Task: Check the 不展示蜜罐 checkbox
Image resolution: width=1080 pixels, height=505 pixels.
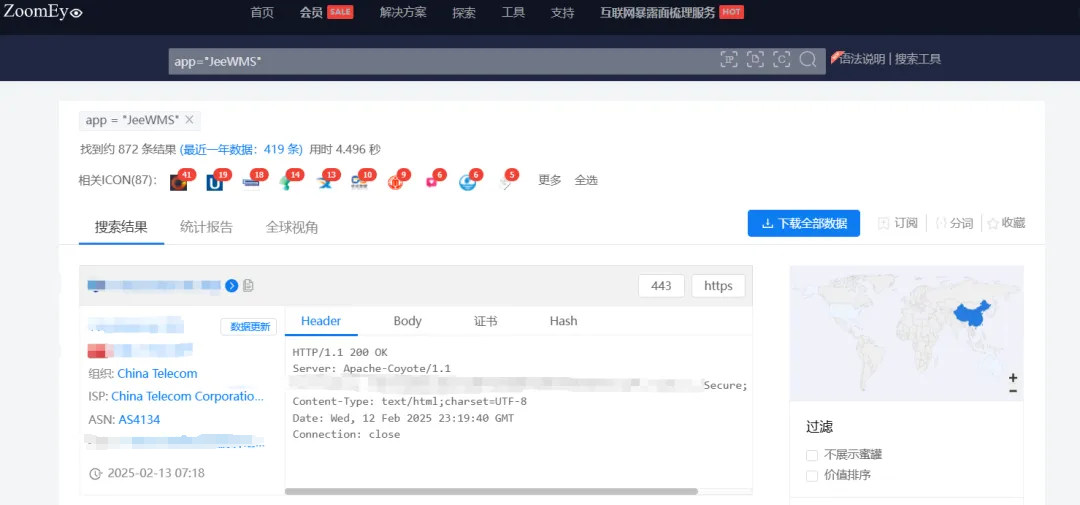Action: [812, 455]
